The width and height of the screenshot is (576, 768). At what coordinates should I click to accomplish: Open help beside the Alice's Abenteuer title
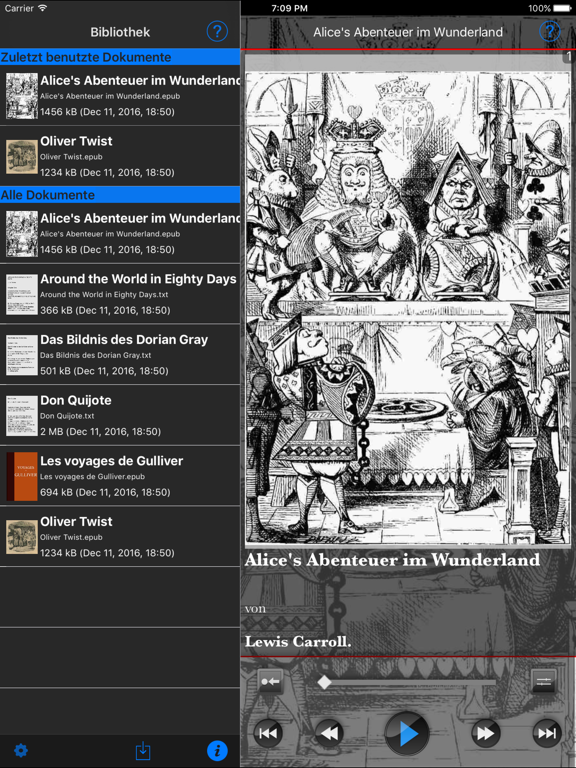pyautogui.click(x=550, y=32)
